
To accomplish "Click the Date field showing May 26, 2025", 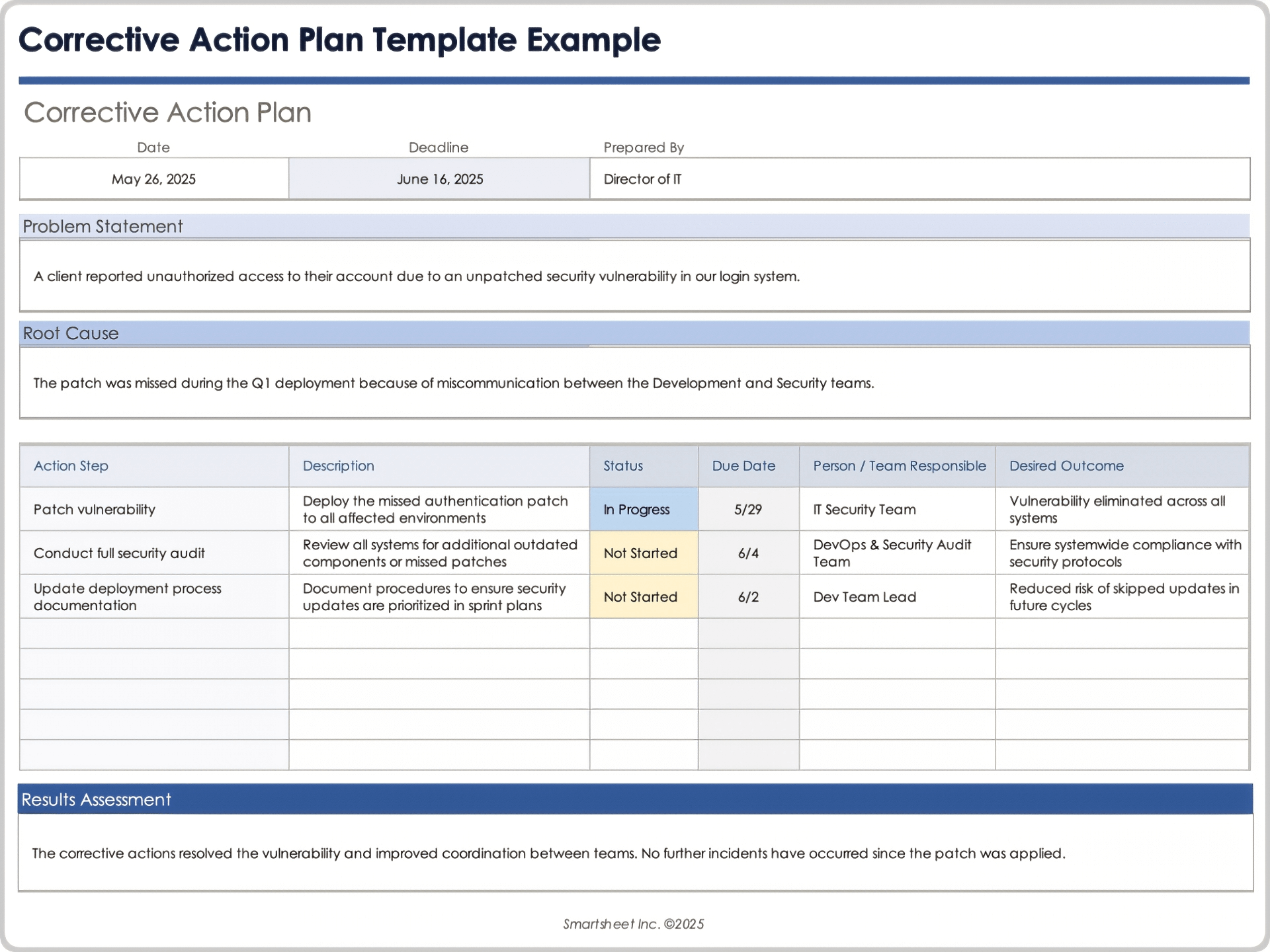I will tap(153, 178).
